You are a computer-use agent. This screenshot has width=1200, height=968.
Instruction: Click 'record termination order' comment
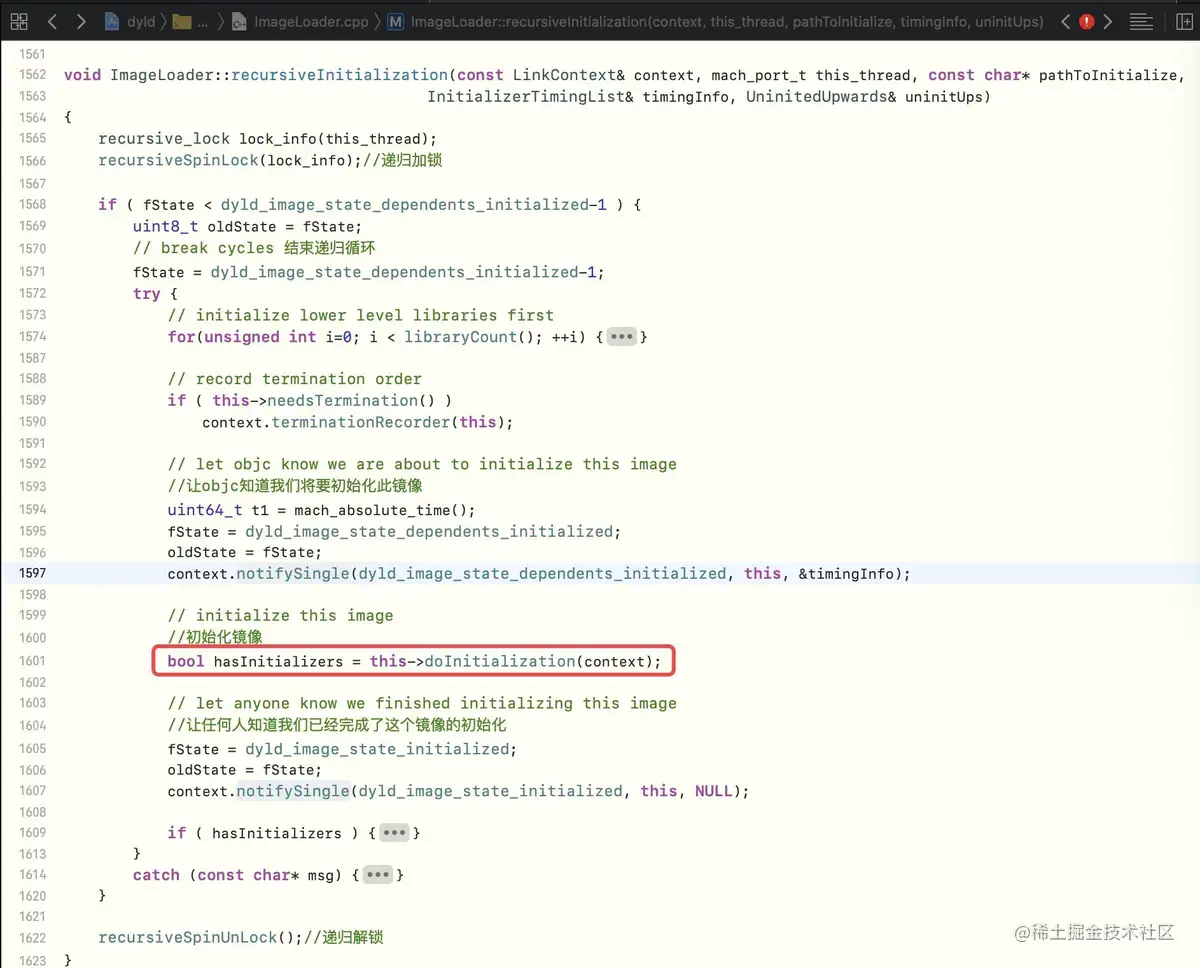coord(294,379)
